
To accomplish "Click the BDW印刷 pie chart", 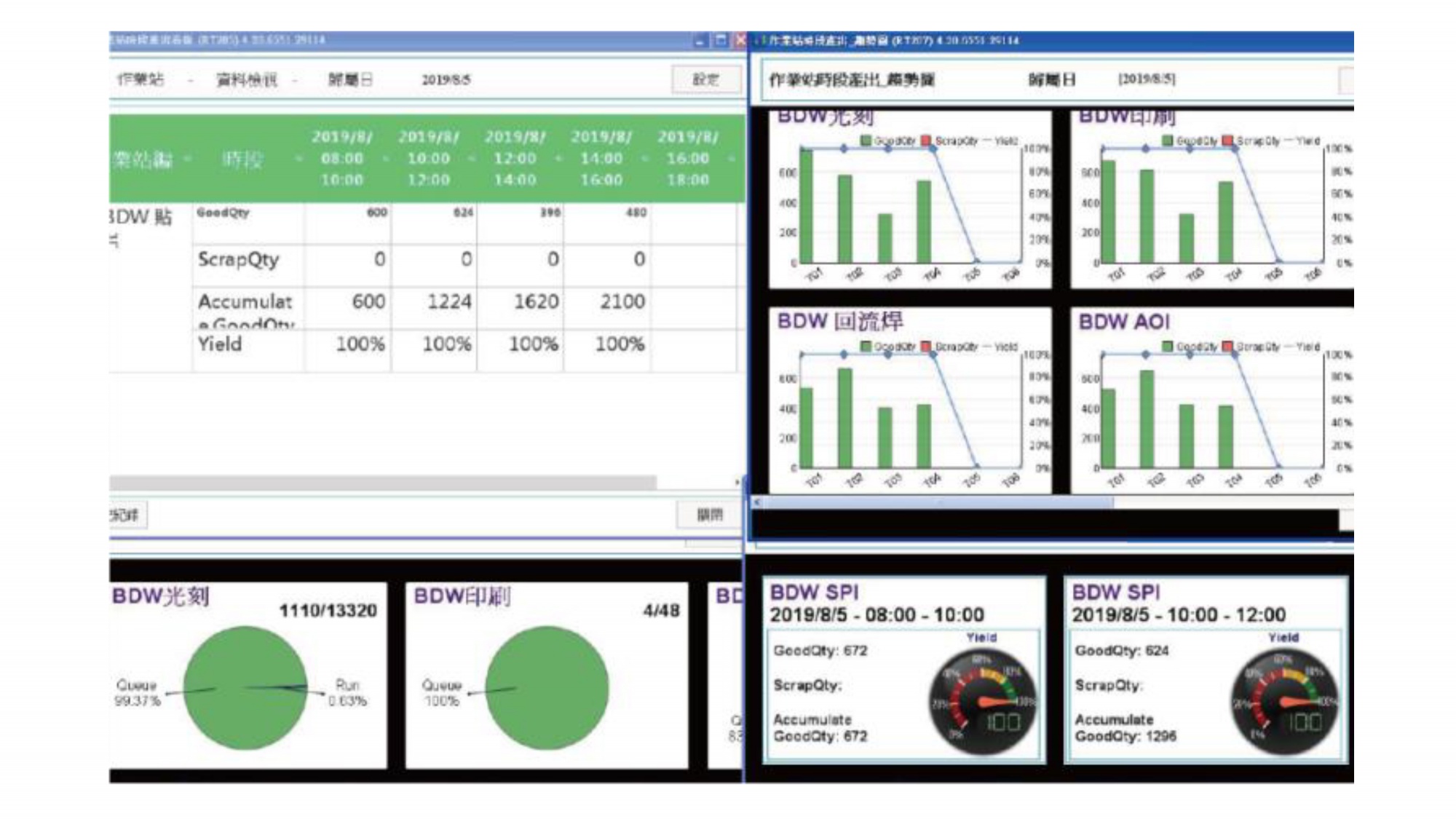I will (547, 688).
